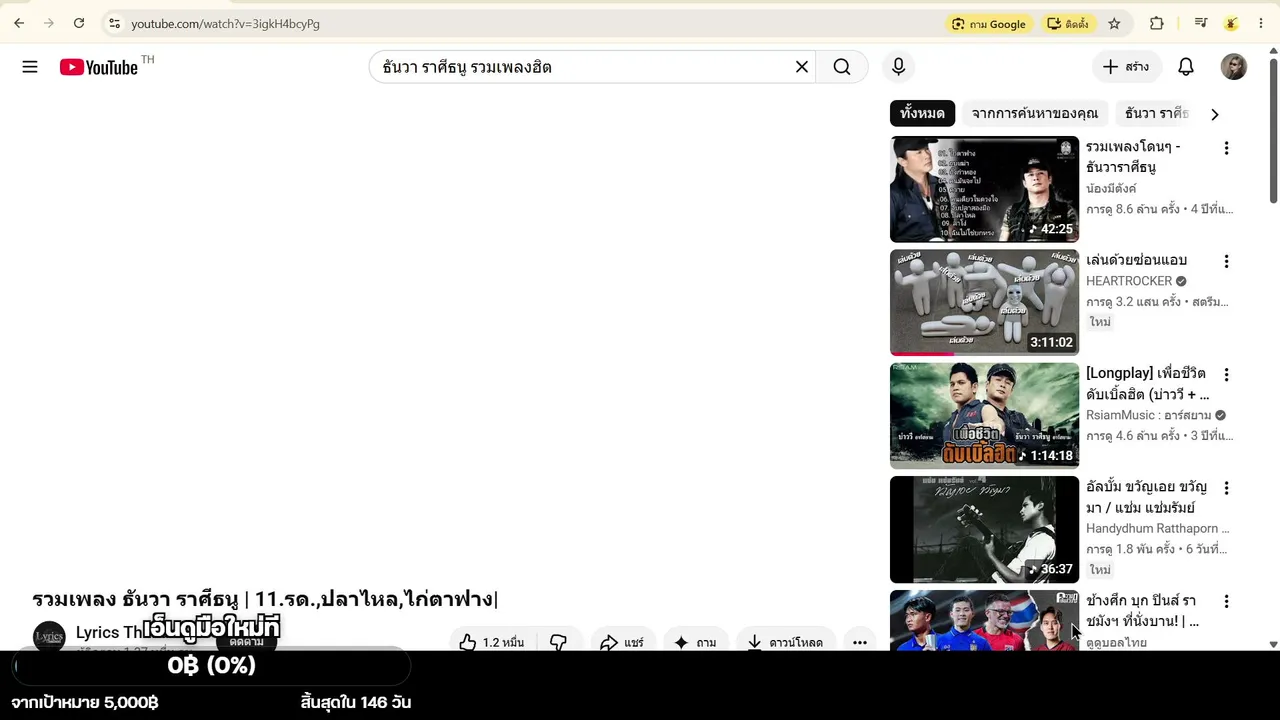This screenshot has width=1280, height=720.
Task: Open the RsiamMusic channel link
Action: (x=1149, y=415)
